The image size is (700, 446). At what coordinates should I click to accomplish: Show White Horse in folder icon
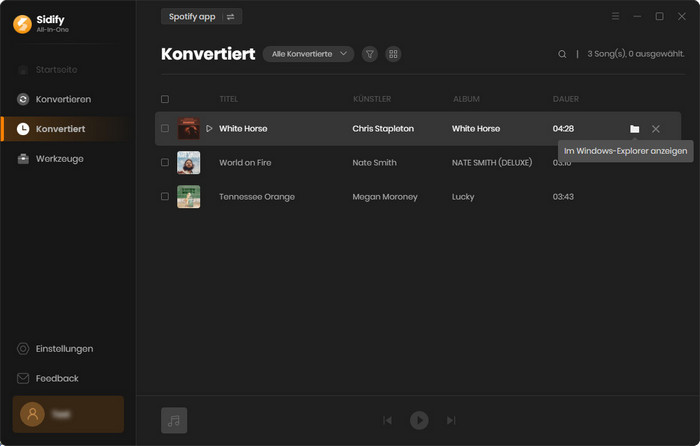point(634,129)
